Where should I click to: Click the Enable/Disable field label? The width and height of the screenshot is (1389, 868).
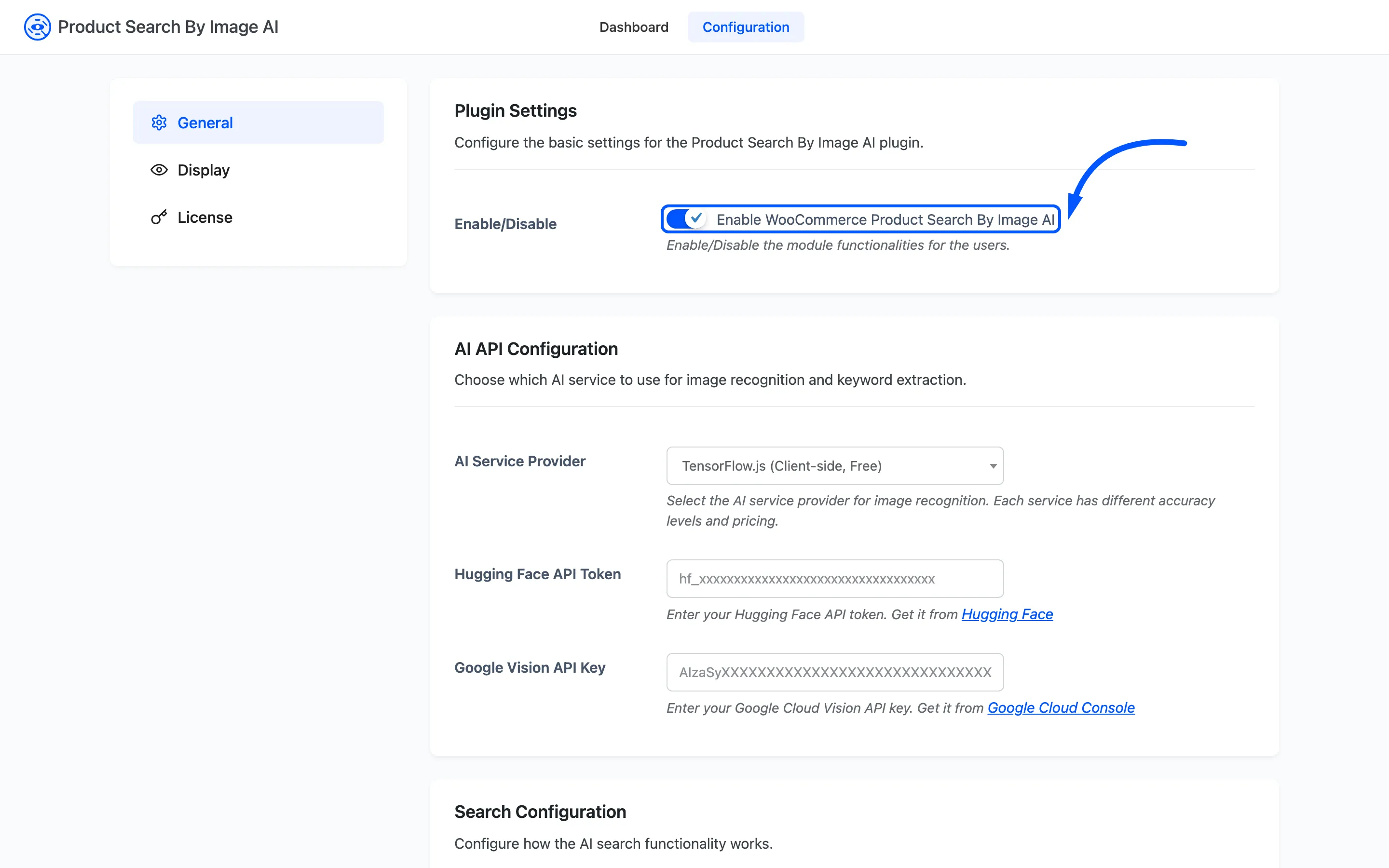(x=505, y=224)
